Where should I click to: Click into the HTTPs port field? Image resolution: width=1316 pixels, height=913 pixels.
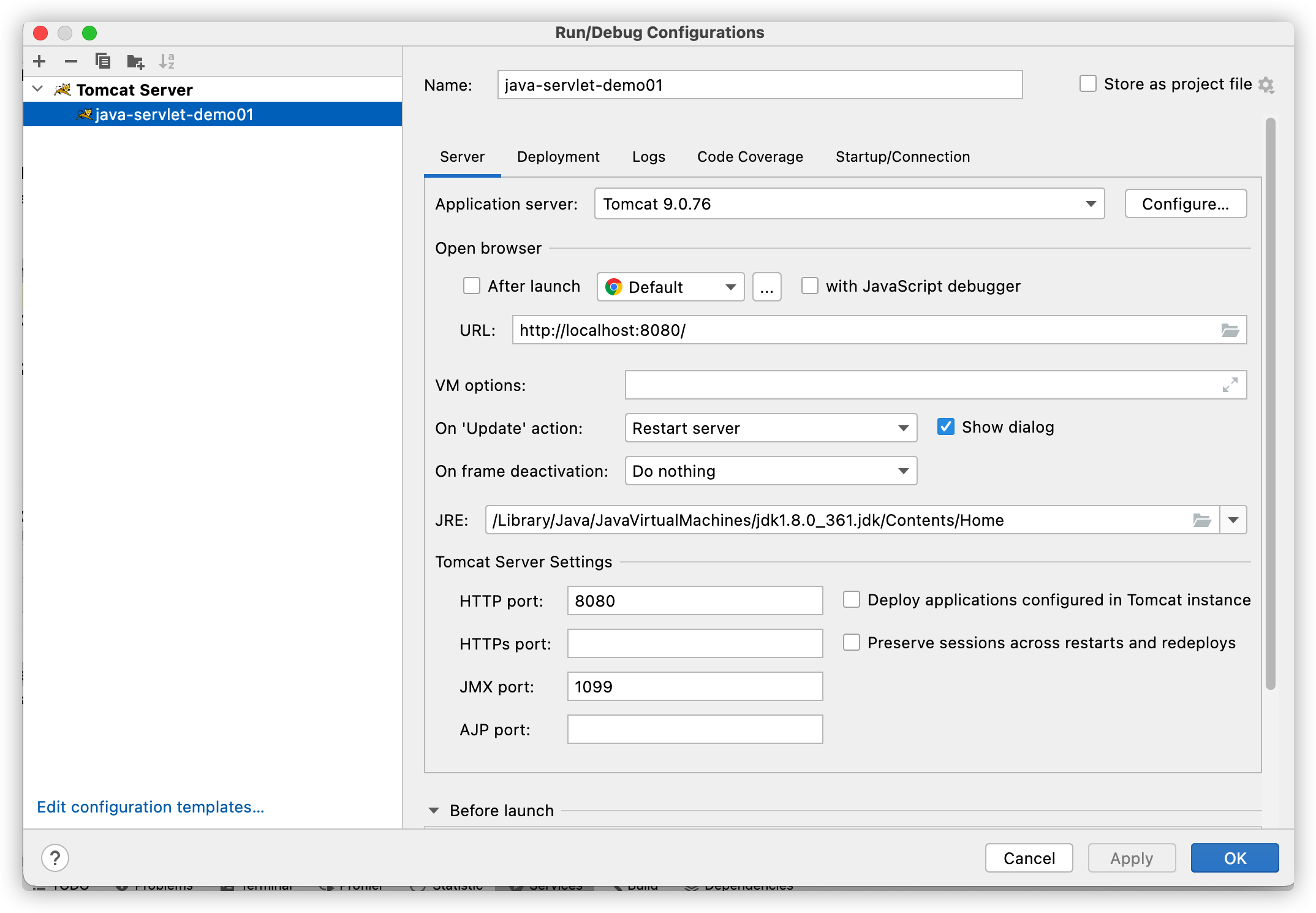pyautogui.click(x=695, y=643)
